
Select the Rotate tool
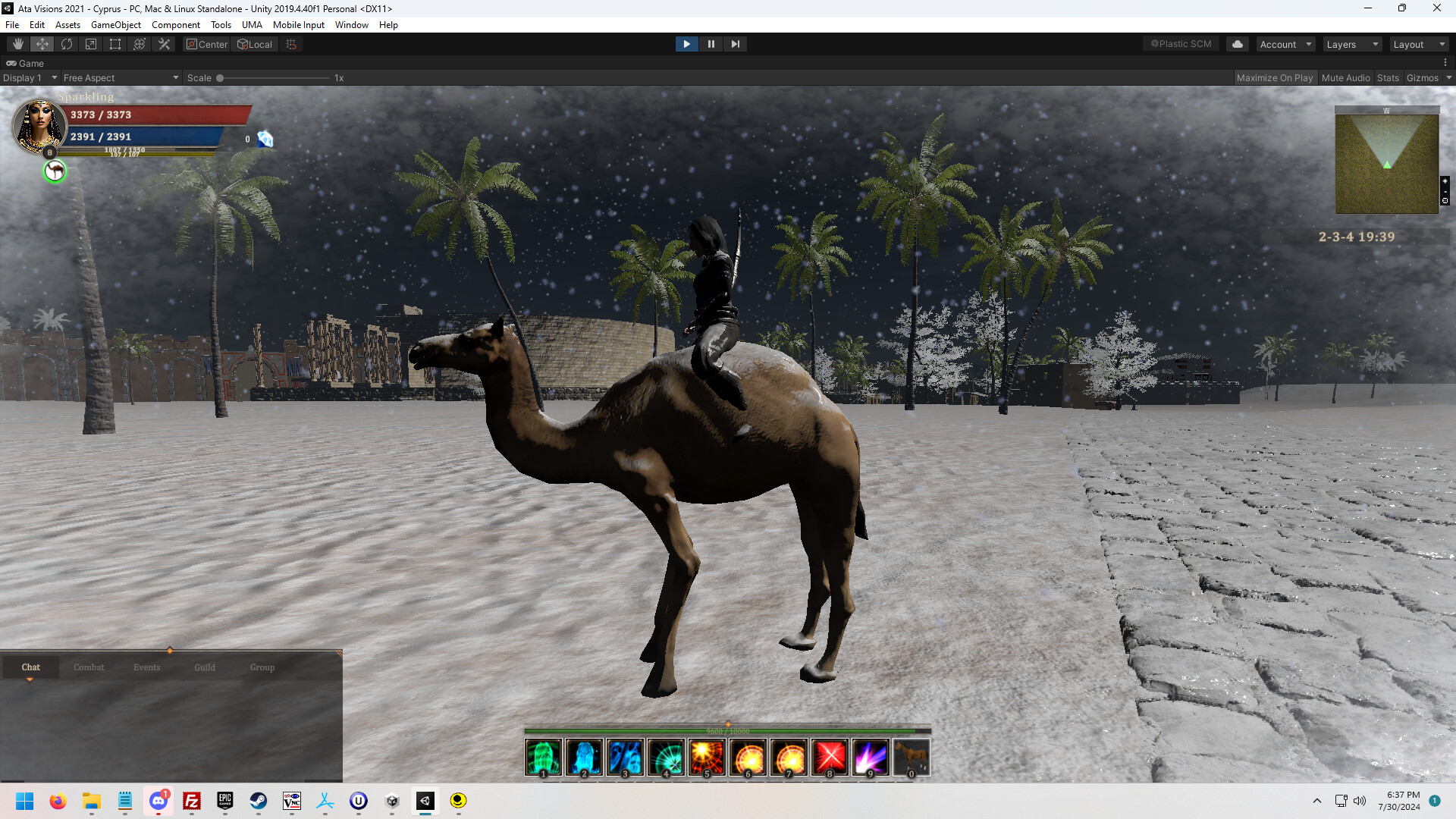point(67,44)
